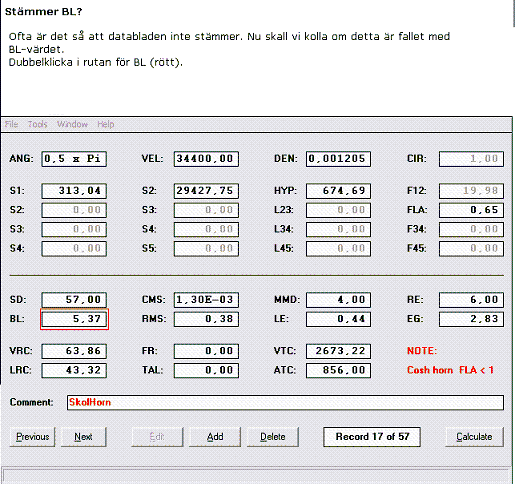The image size is (515, 484).
Task: Click the CMS field
Action: [206, 300]
